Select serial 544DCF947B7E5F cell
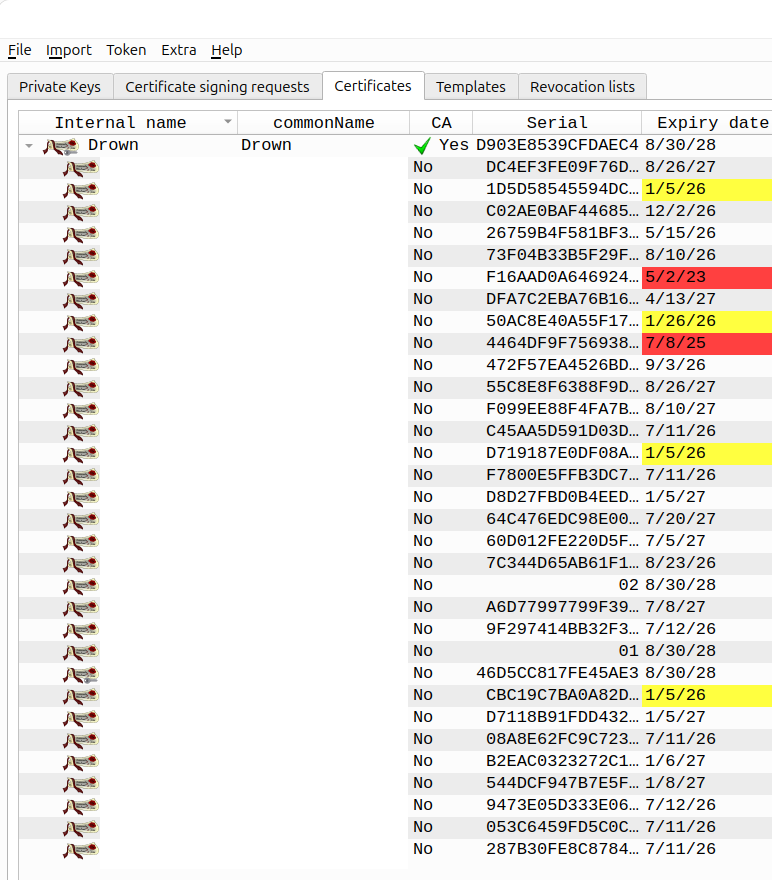Image resolution: width=772 pixels, height=880 pixels. [x=557, y=783]
